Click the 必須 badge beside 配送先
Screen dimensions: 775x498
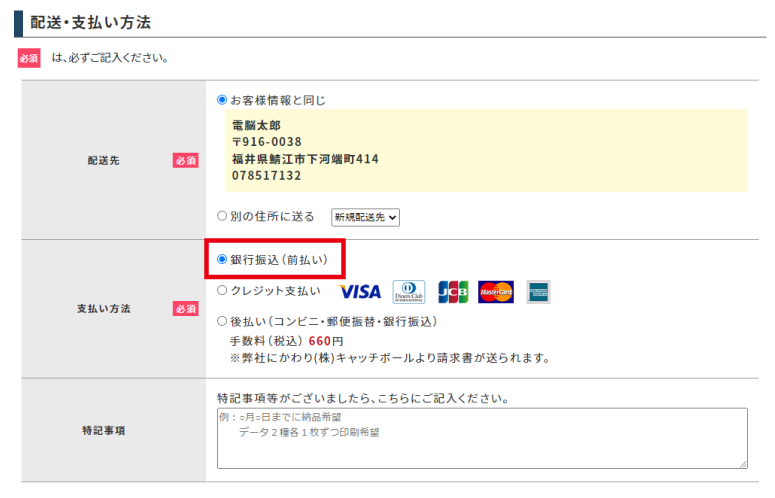pyautogui.click(x=186, y=160)
